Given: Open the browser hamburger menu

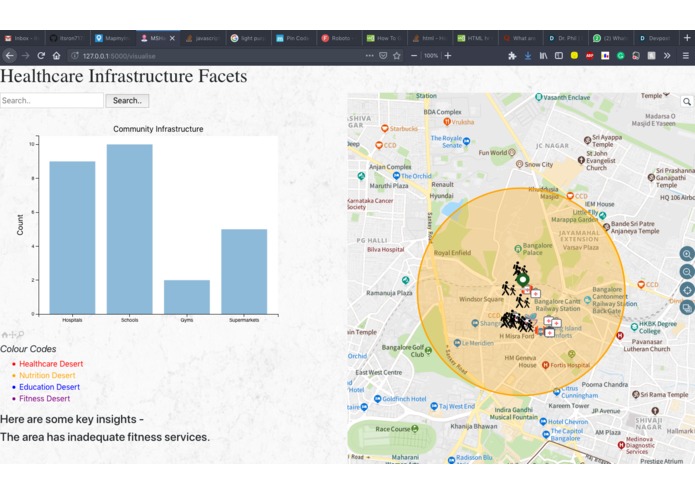Looking at the screenshot, I should pos(685,56).
